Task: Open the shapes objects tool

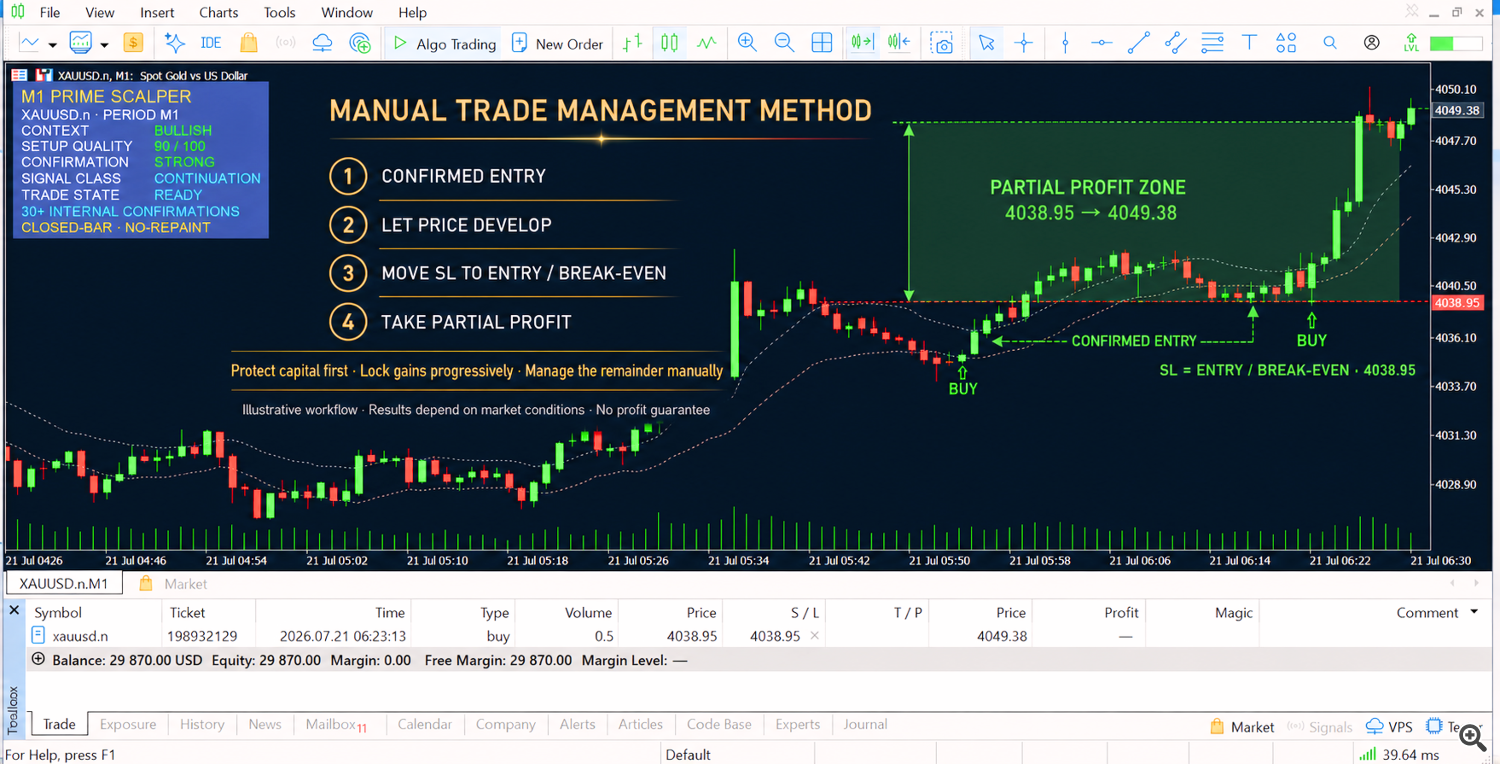Action: pos(1286,43)
